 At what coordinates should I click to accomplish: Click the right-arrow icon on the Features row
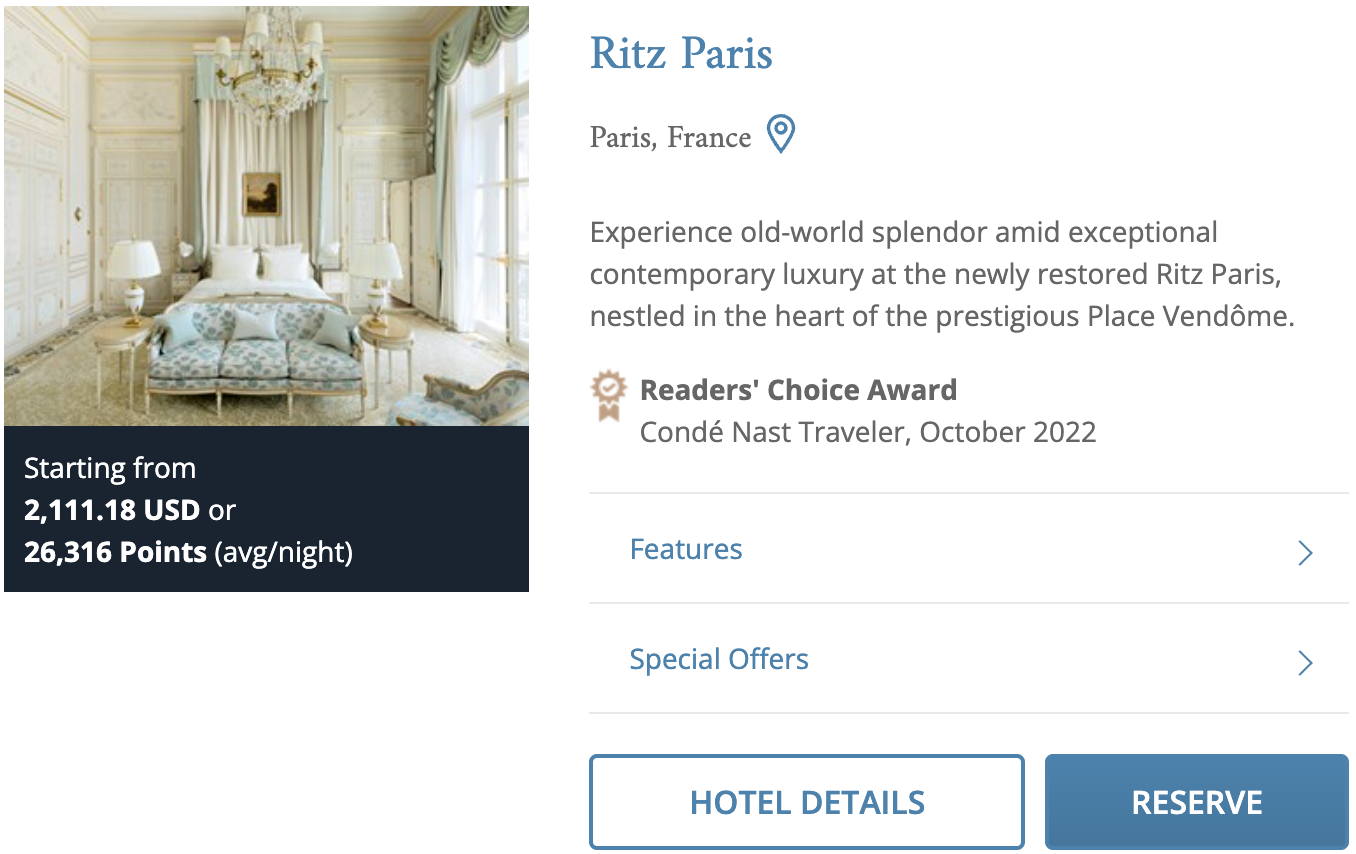pyautogui.click(x=1304, y=552)
